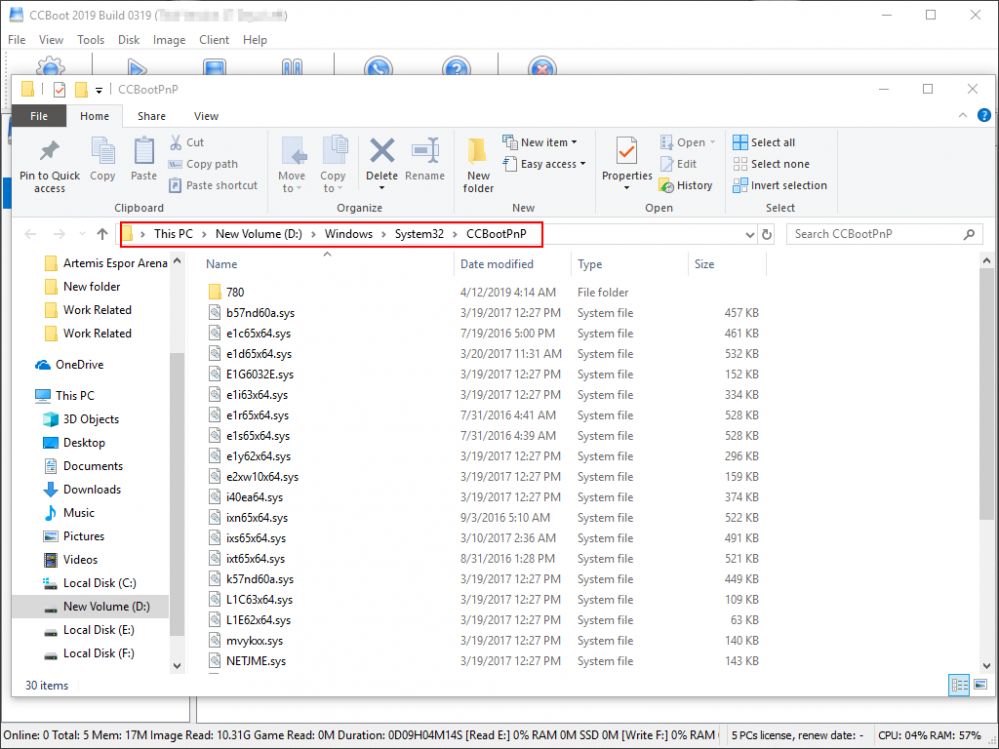Open the File tab in Explorer
Viewport: 999px width, 749px height.
click(x=39, y=116)
